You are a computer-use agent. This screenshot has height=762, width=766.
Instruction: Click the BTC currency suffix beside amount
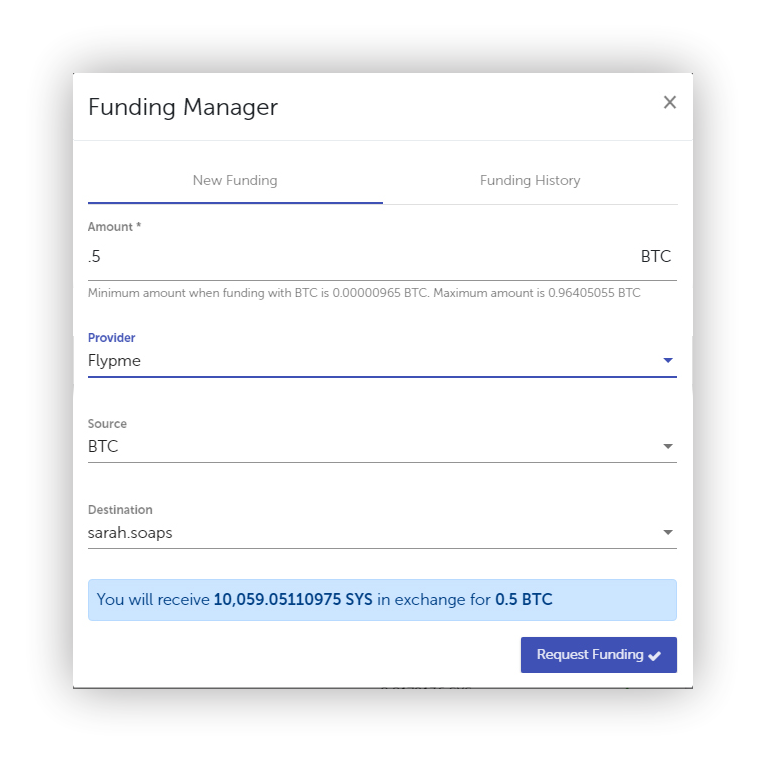tap(656, 257)
